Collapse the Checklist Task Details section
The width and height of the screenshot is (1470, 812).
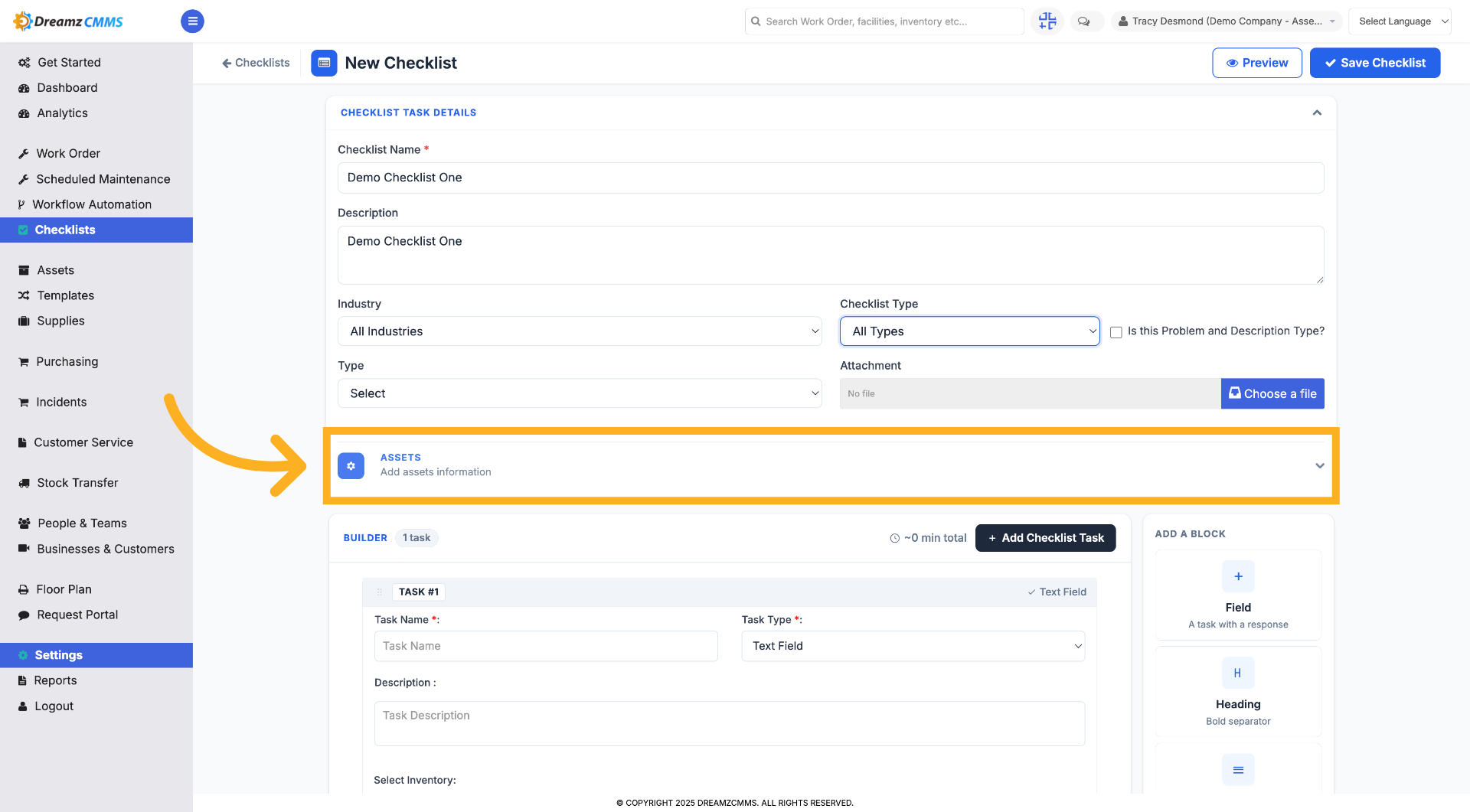pos(1317,113)
